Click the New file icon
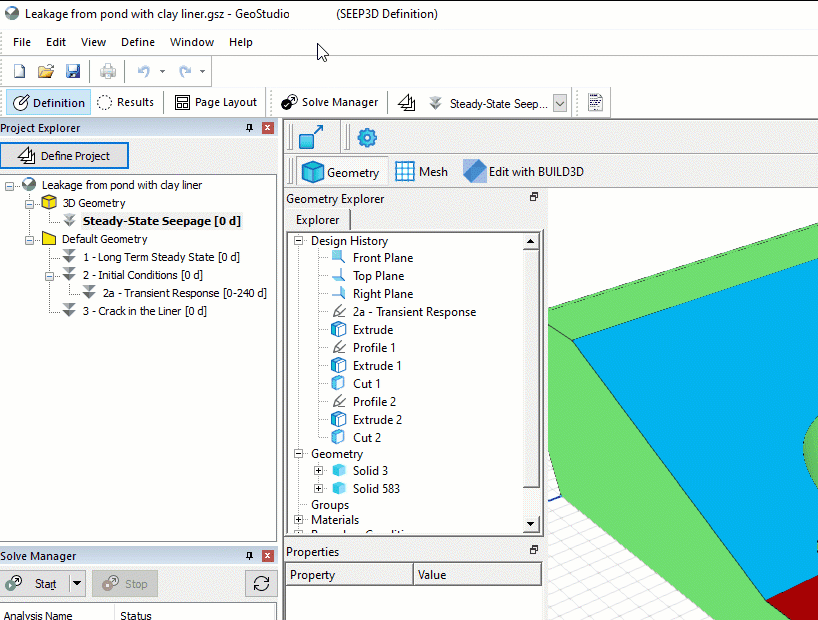The width and height of the screenshot is (818, 620). tap(19, 71)
